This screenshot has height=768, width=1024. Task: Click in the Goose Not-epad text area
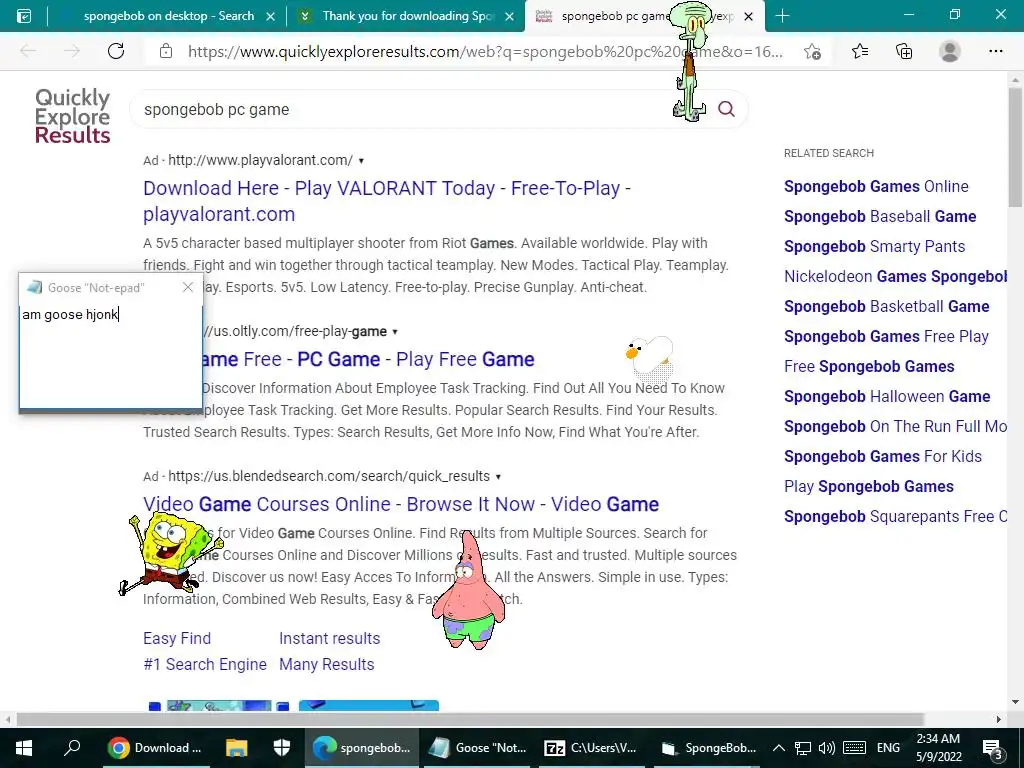[110, 356]
